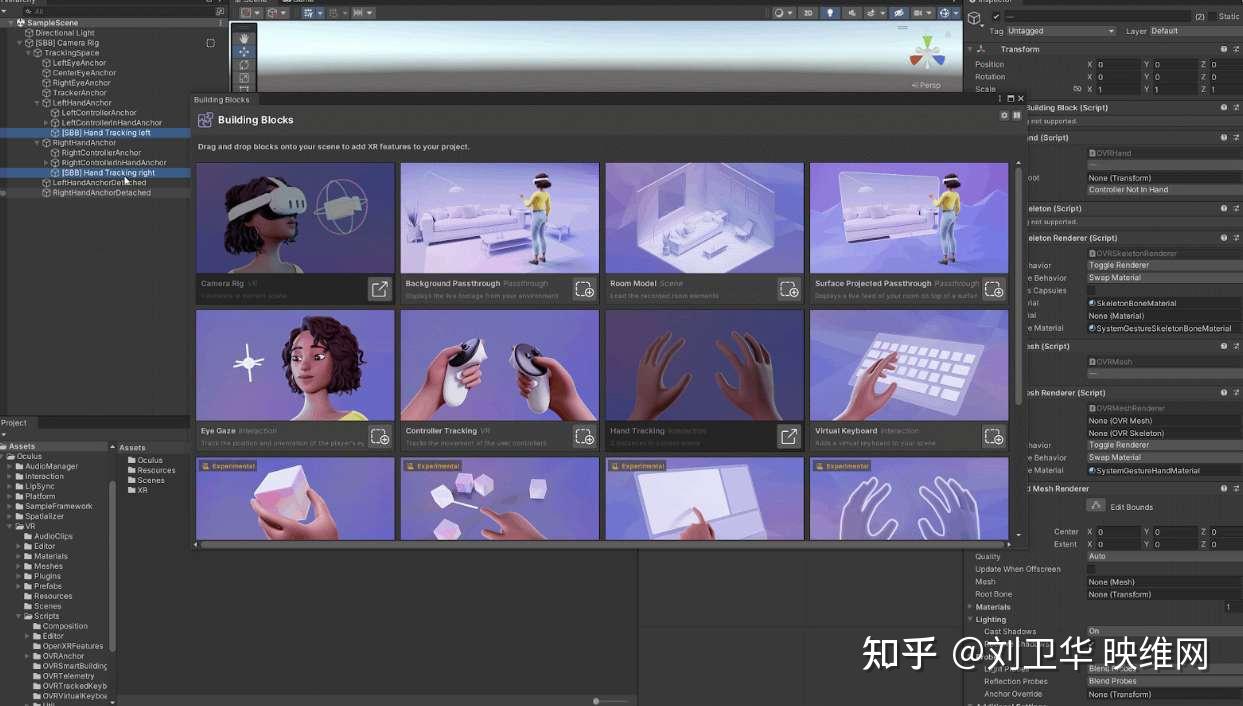Open the Tag Untagged dropdown
1243x706 pixels.
pos(1061,31)
